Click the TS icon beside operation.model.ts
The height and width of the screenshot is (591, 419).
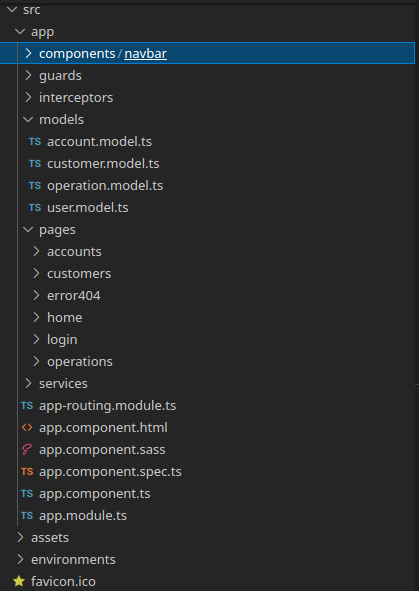pos(35,185)
